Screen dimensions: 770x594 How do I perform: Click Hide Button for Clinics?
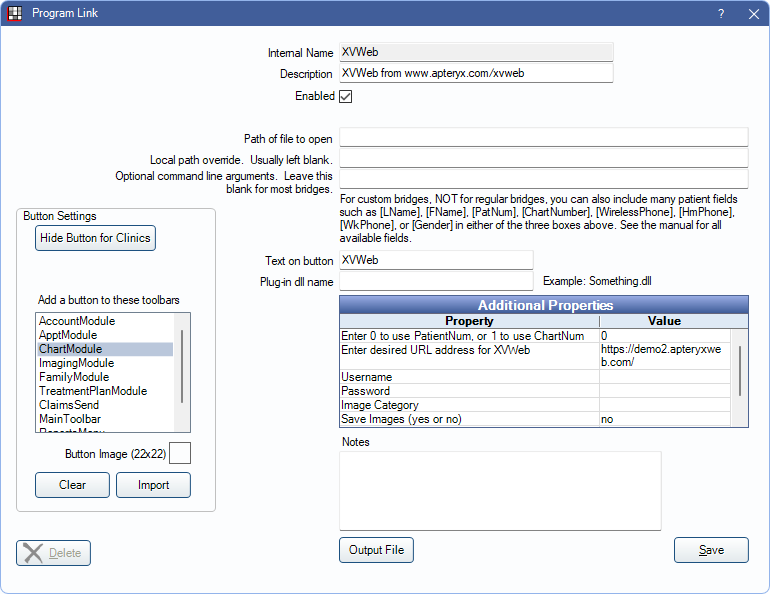95,238
